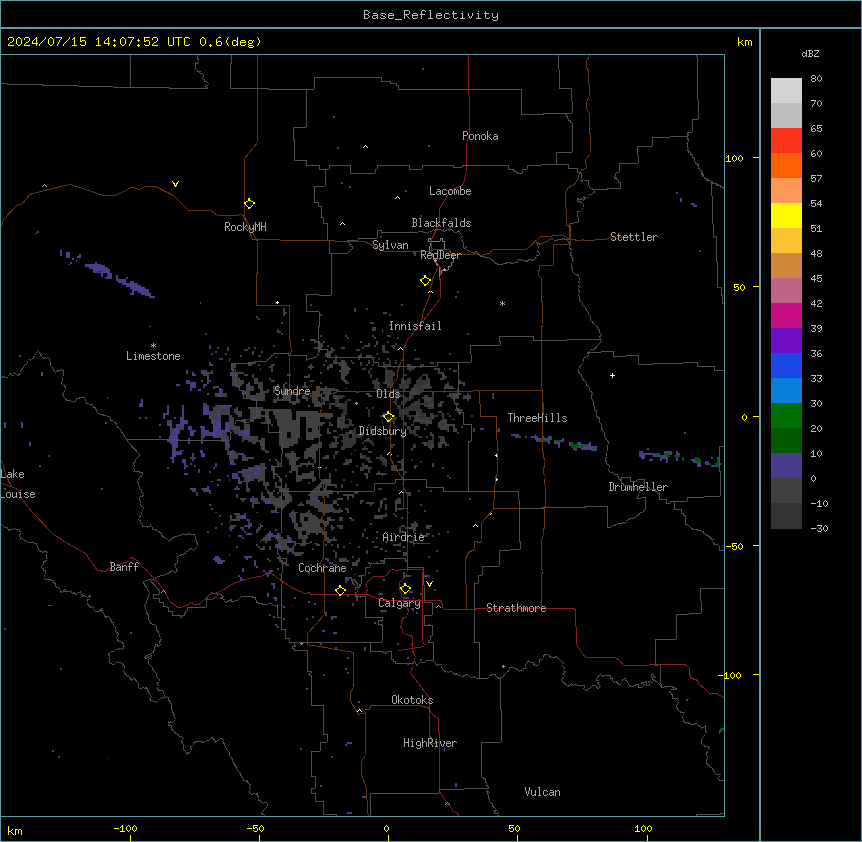Click the Limestone label
The height and width of the screenshot is (842, 862).
coord(153,356)
